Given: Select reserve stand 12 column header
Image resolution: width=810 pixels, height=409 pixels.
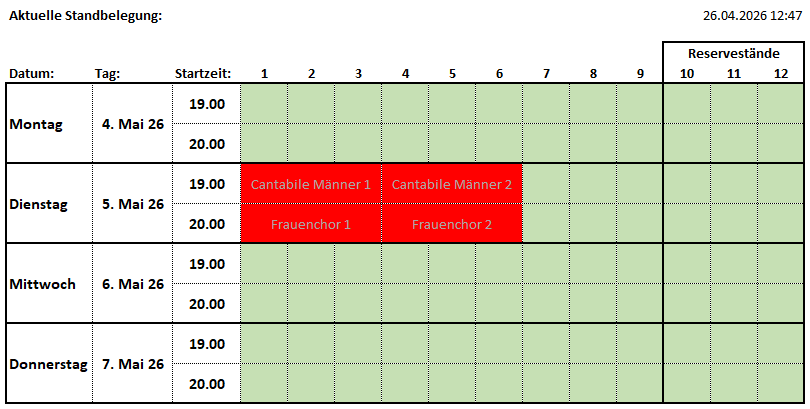Looking at the screenshot, I should coord(781,73).
